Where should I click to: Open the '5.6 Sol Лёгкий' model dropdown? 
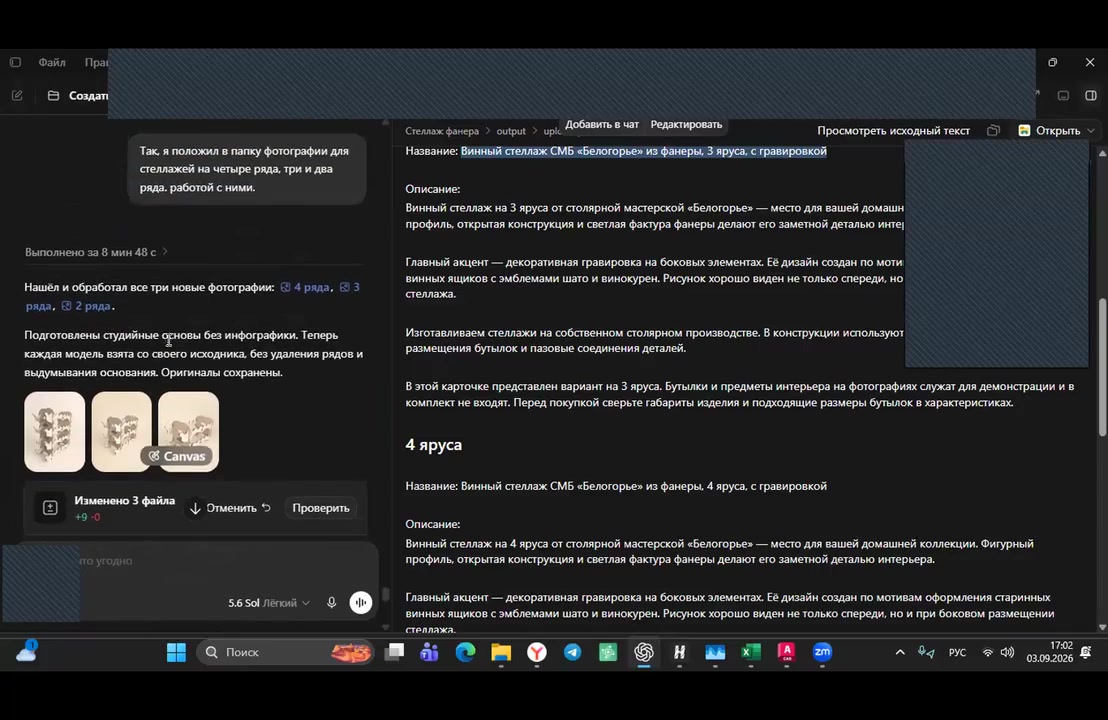(x=269, y=603)
